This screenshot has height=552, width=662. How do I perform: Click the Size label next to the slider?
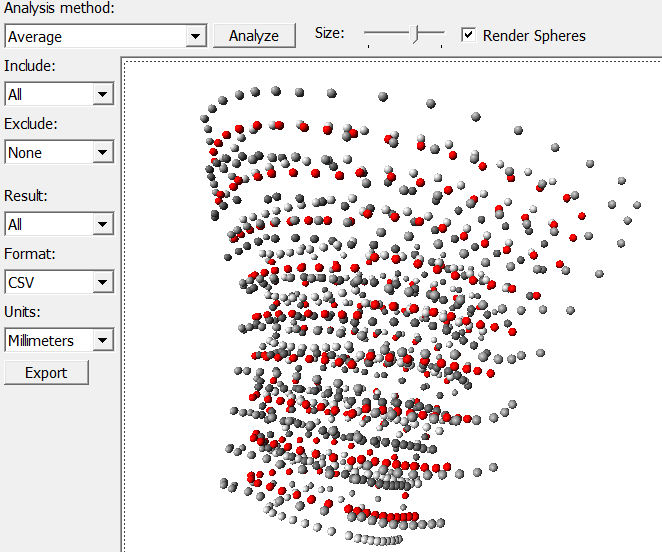329,33
